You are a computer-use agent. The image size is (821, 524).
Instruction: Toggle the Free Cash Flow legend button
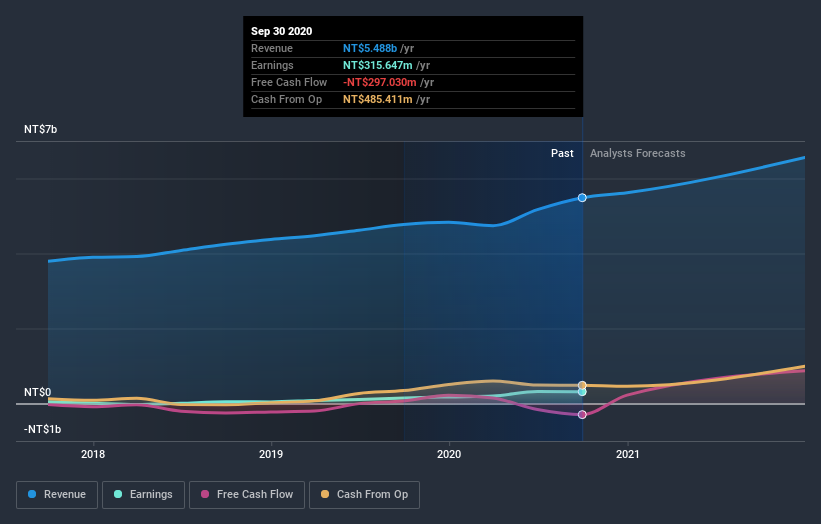(x=247, y=495)
